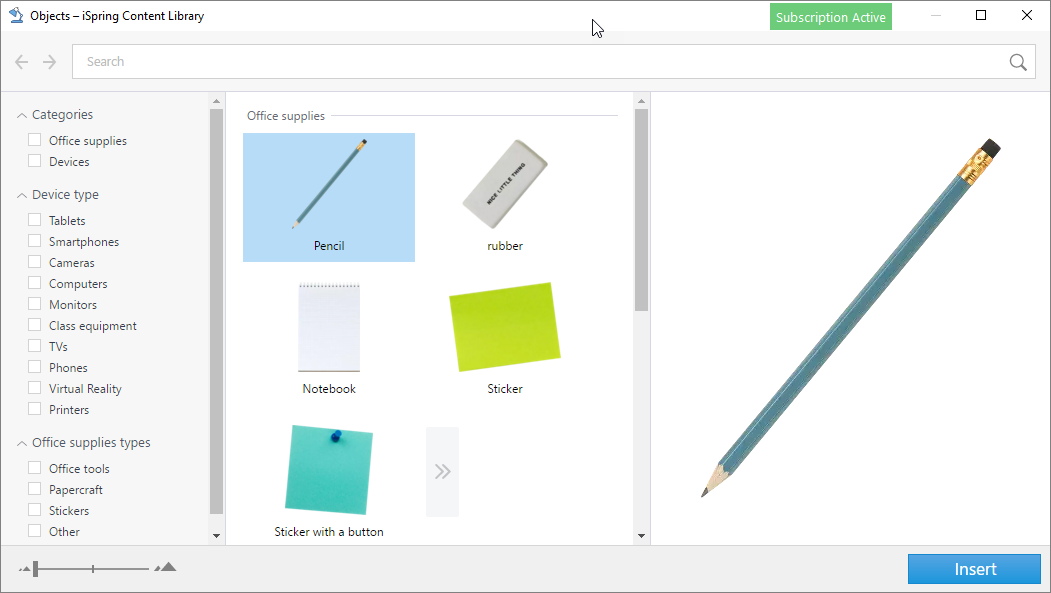Click the search magnifier icon
1051x593 pixels.
(1017, 61)
